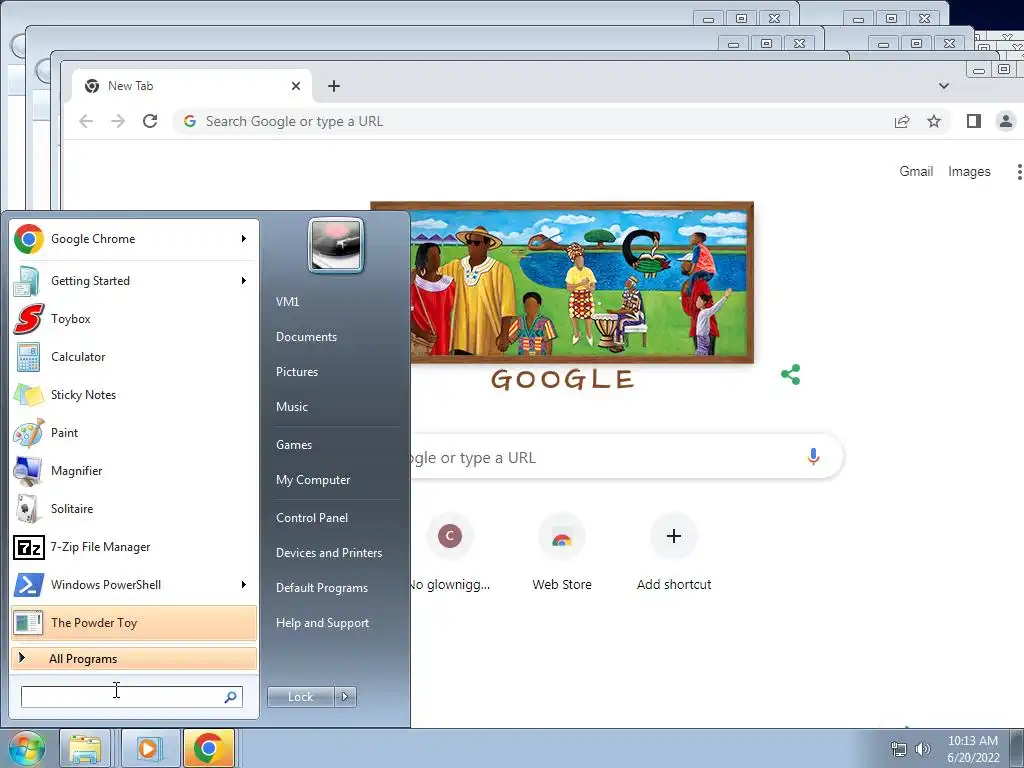Open Google Images link
This screenshot has height=768, width=1024.
pyautogui.click(x=969, y=172)
